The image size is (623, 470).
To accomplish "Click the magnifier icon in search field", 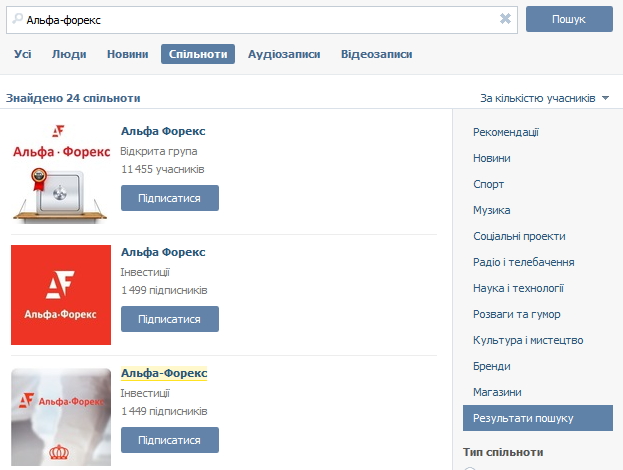I will [17, 19].
